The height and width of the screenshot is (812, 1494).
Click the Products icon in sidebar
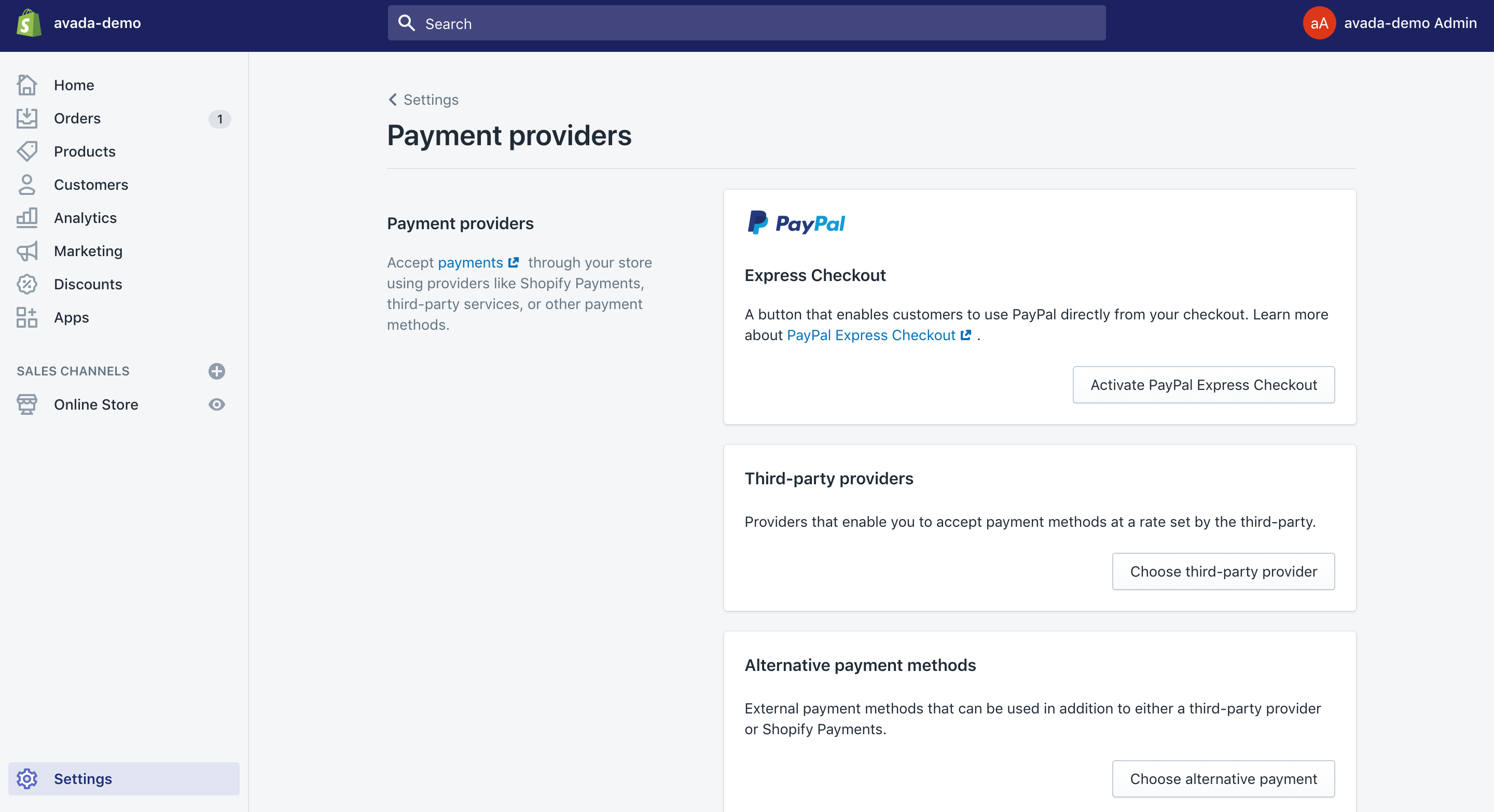point(27,151)
